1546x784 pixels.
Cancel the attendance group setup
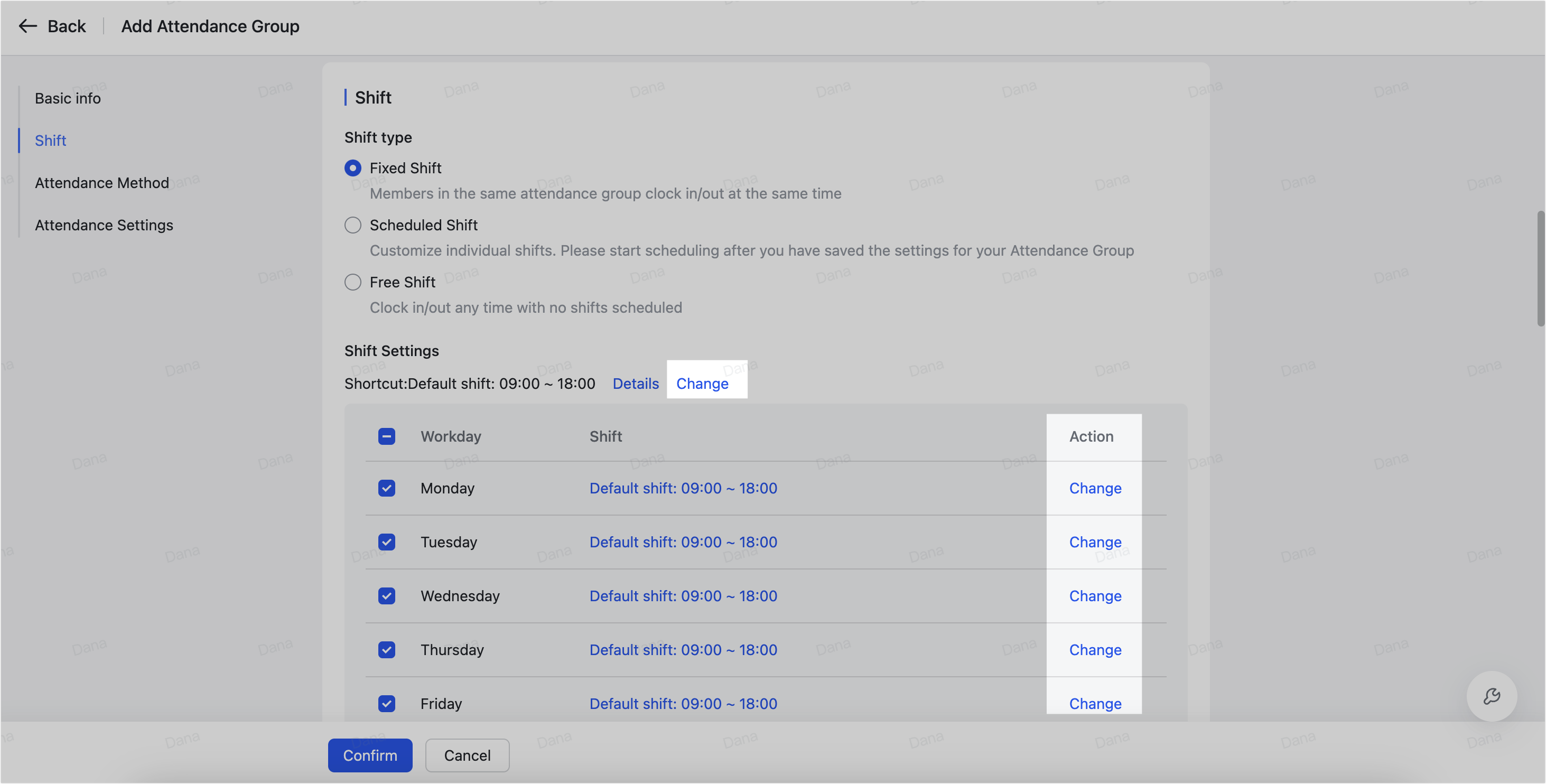pyautogui.click(x=467, y=755)
